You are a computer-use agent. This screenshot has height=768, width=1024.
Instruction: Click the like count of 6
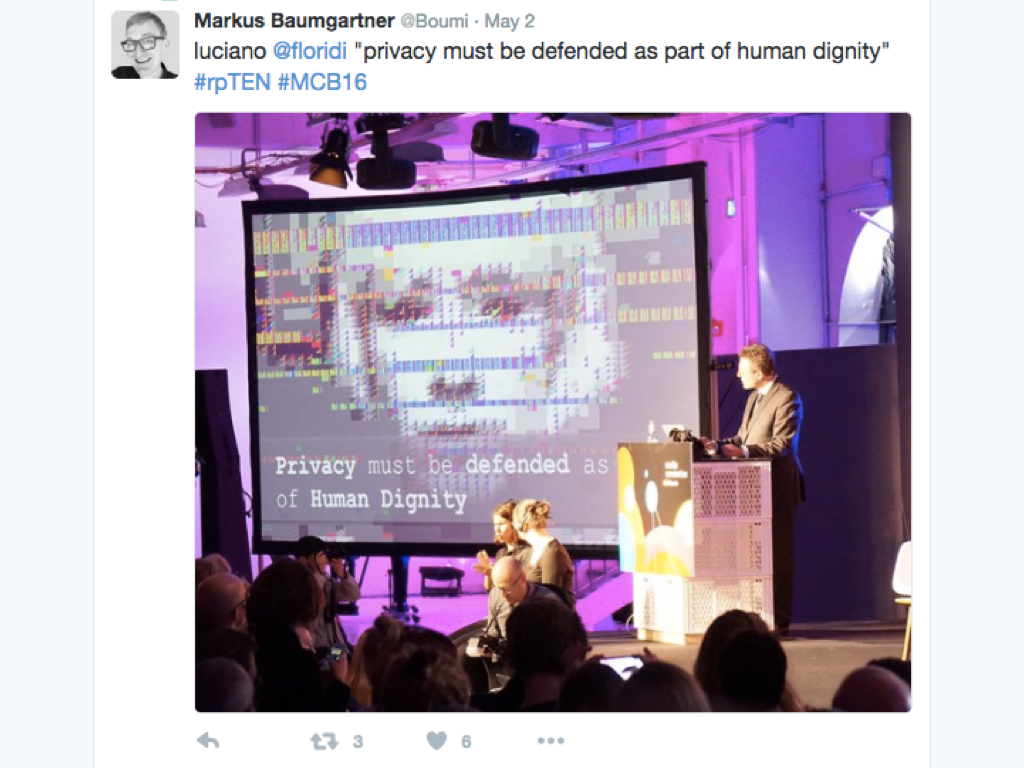tap(466, 741)
